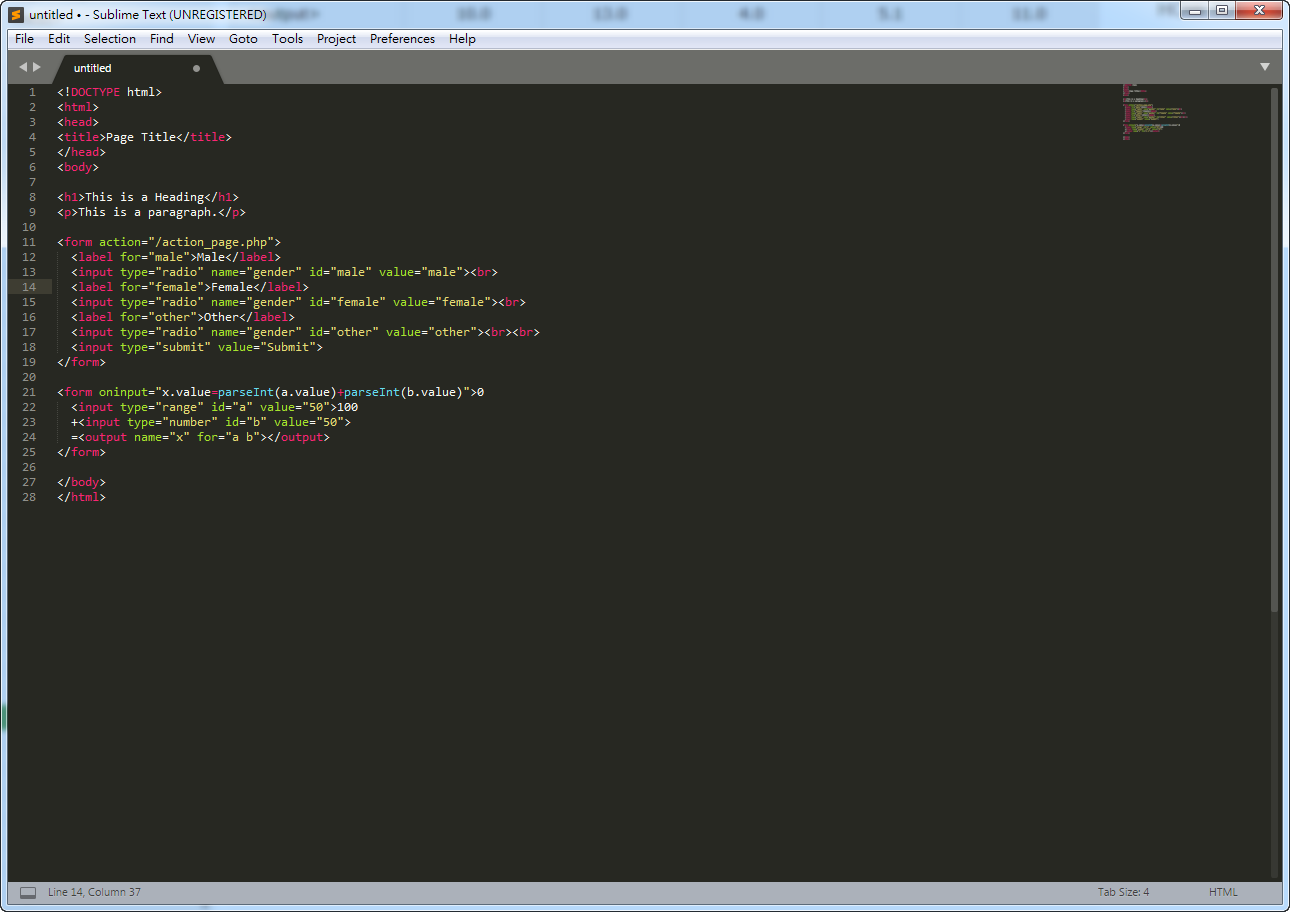Click the Other label text on line 16
Image resolution: width=1290 pixels, height=912 pixels.
tap(221, 317)
